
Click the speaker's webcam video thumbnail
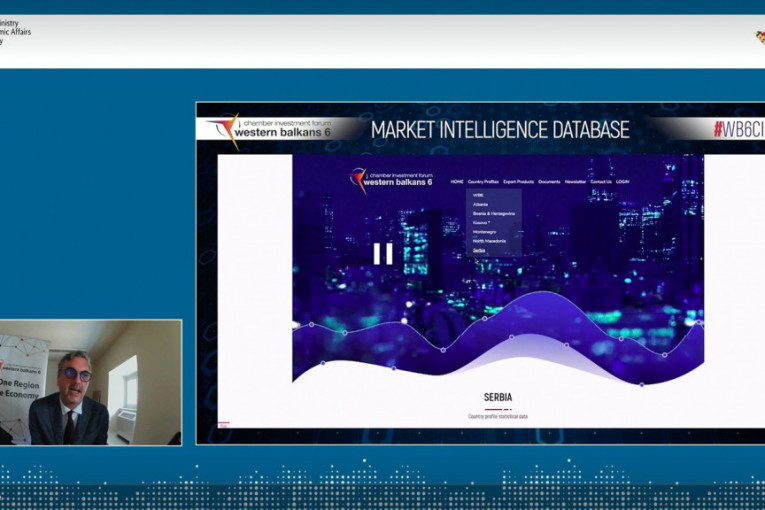91,382
